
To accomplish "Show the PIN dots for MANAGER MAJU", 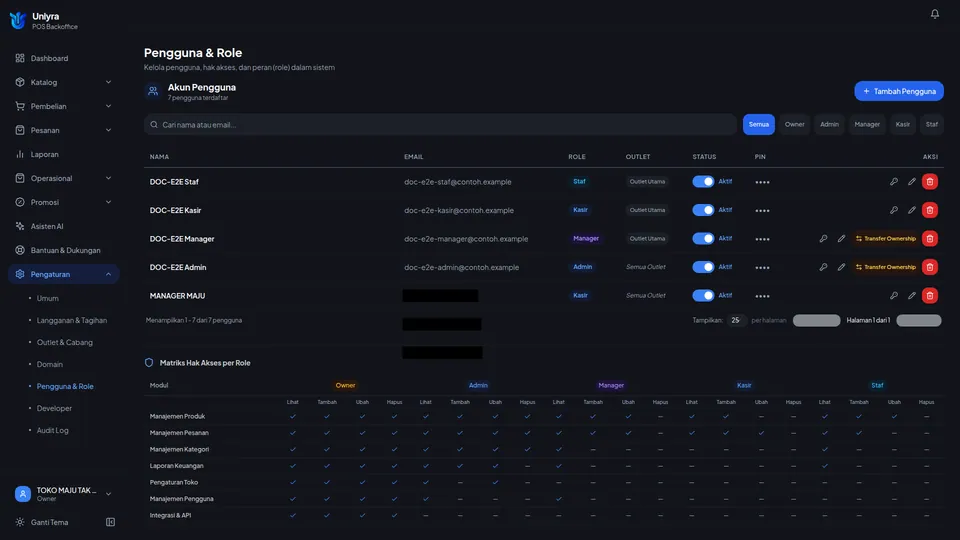I will pyautogui.click(x=762, y=296).
